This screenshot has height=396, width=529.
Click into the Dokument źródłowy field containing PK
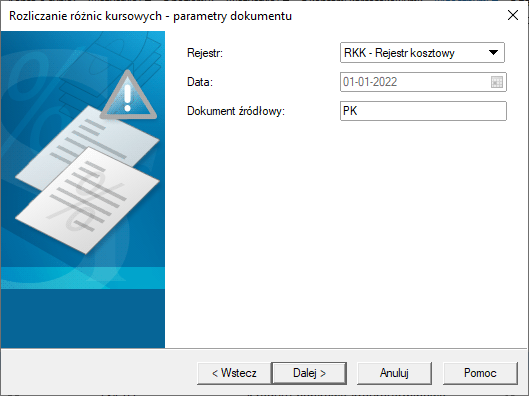point(423,111)
